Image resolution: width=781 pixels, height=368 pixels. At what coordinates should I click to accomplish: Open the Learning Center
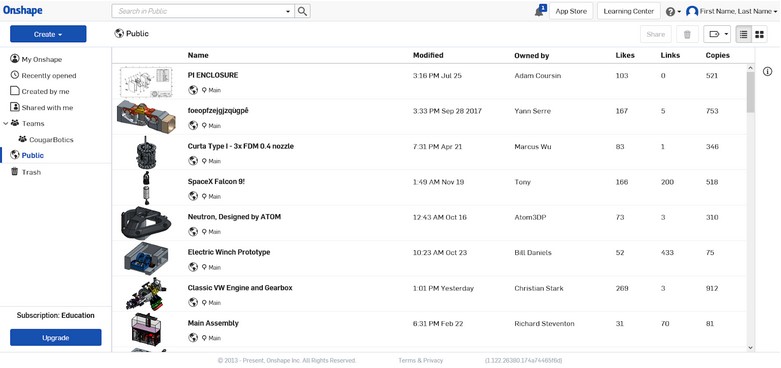point(629,11)
